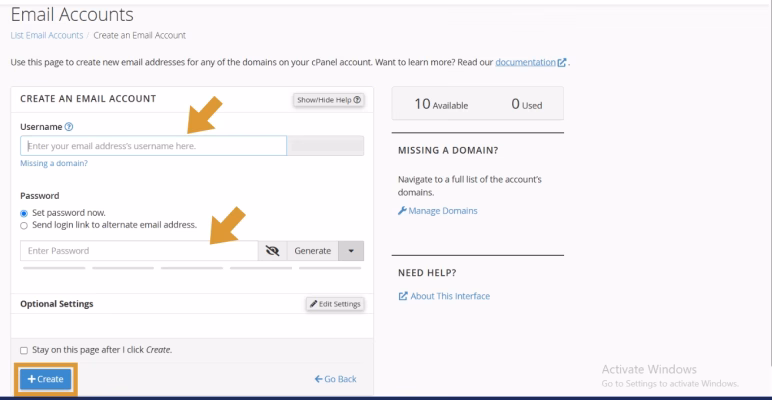This screenshot has width=772, height=400.
Task: Click the Show/Hide Help button
Action: pos(327,100)
